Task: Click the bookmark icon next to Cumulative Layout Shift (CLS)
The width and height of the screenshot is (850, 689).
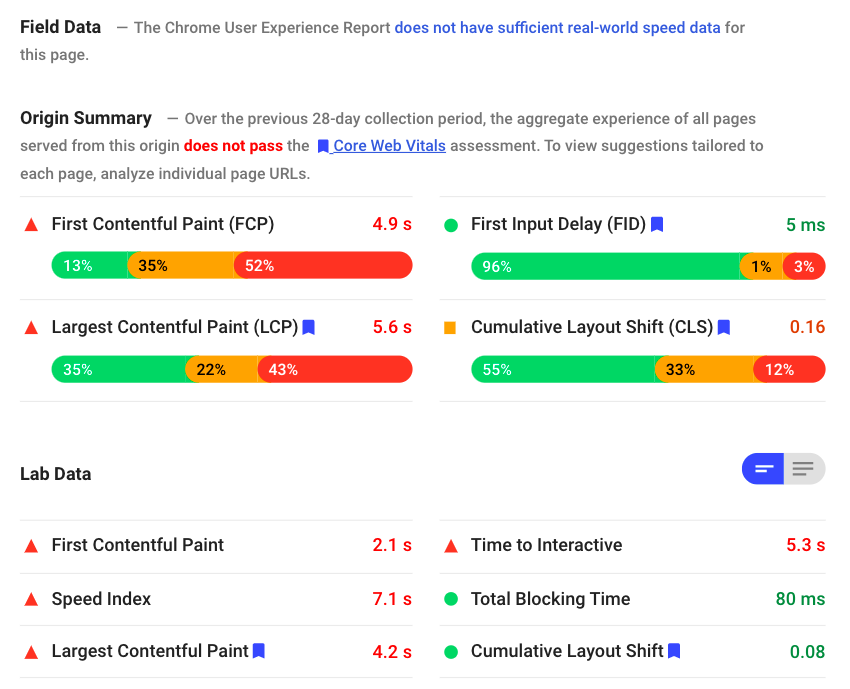Action: pyautogui.click(x=724, y=327)
